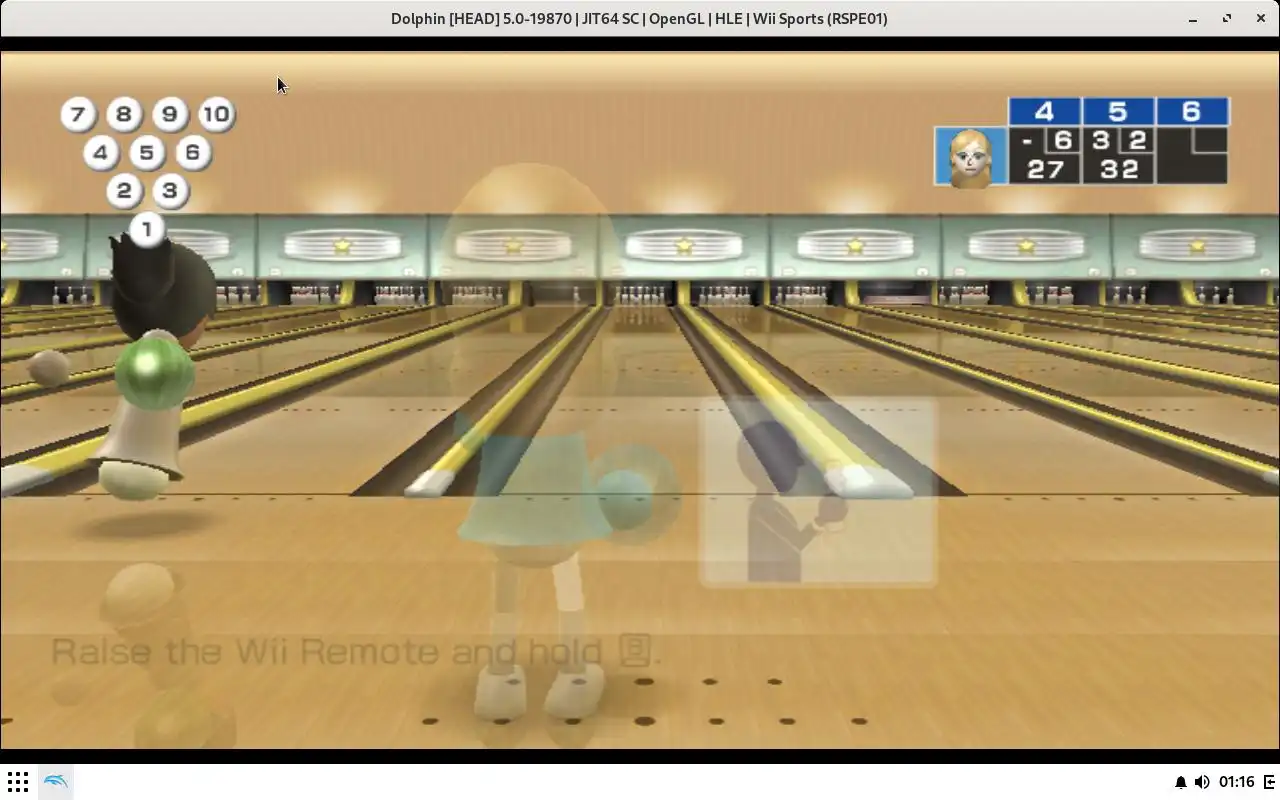The width and height of the screenshot is (1280, 800).
Task: Click the Wii Remote gesture hint panel
Action: coord(818,491)
